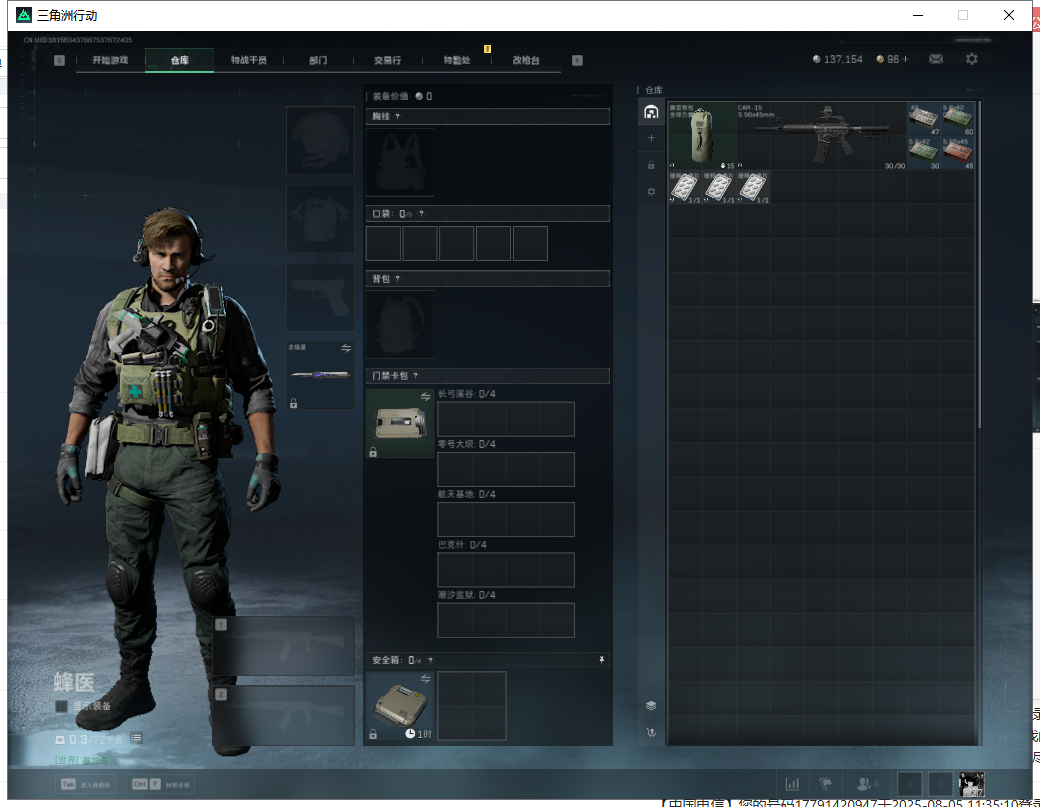
Task: Select the ammo box with 60 rounds
Action: [958, 119]
